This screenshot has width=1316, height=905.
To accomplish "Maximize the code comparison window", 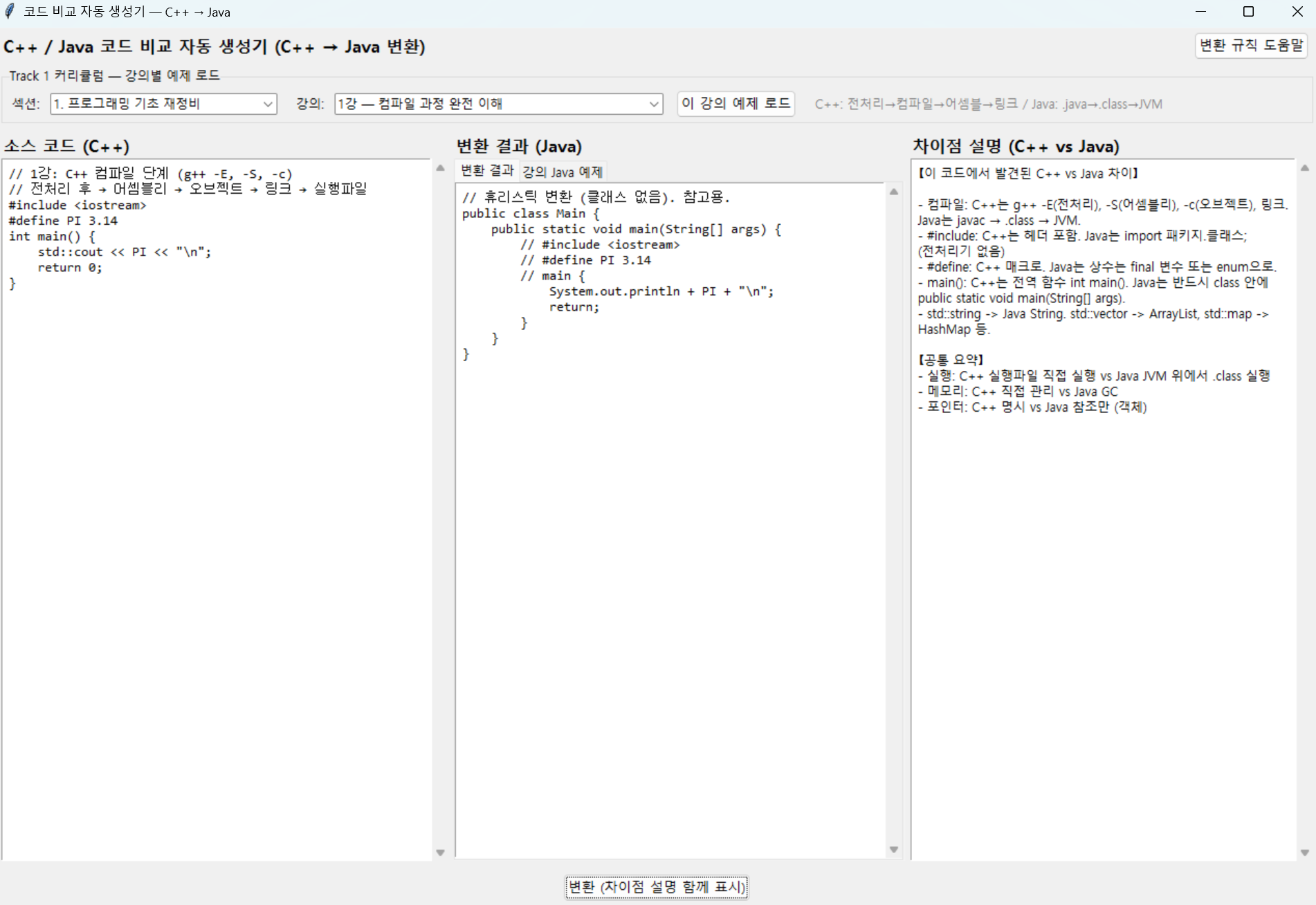I will 1249,12.
